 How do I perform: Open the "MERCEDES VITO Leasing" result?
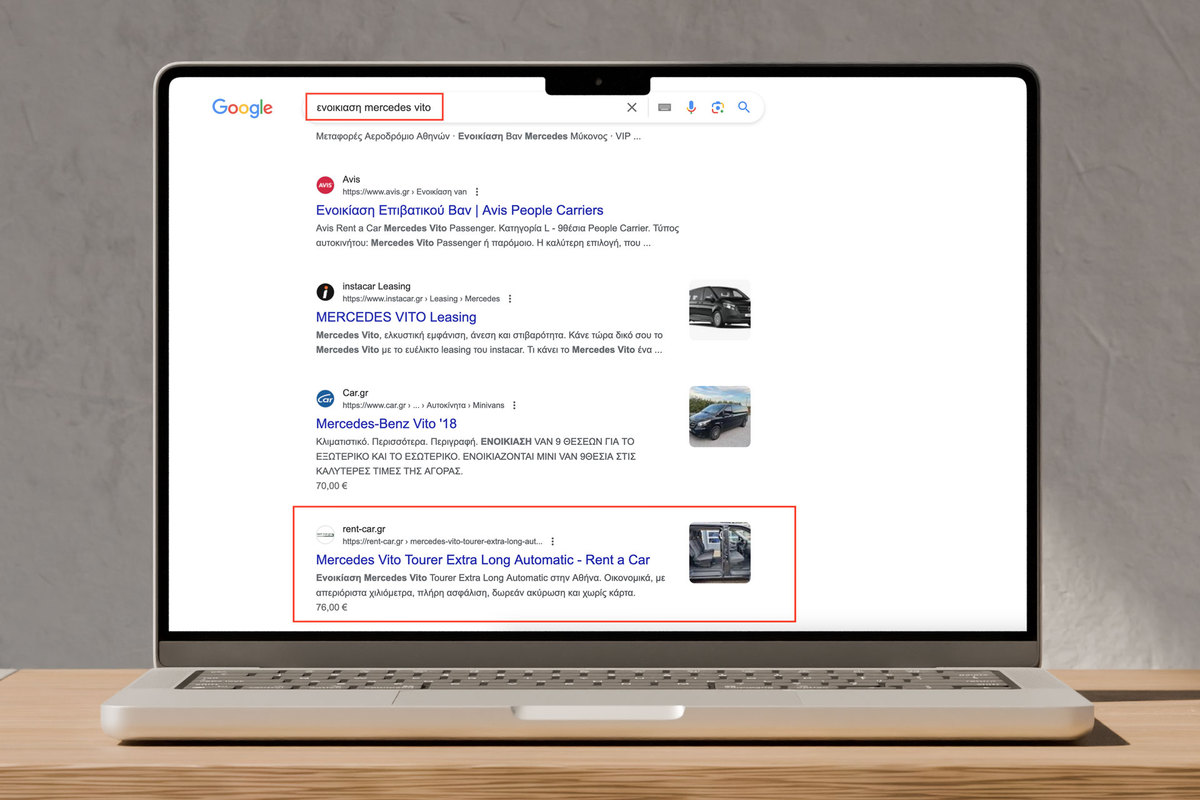(396, 318)
